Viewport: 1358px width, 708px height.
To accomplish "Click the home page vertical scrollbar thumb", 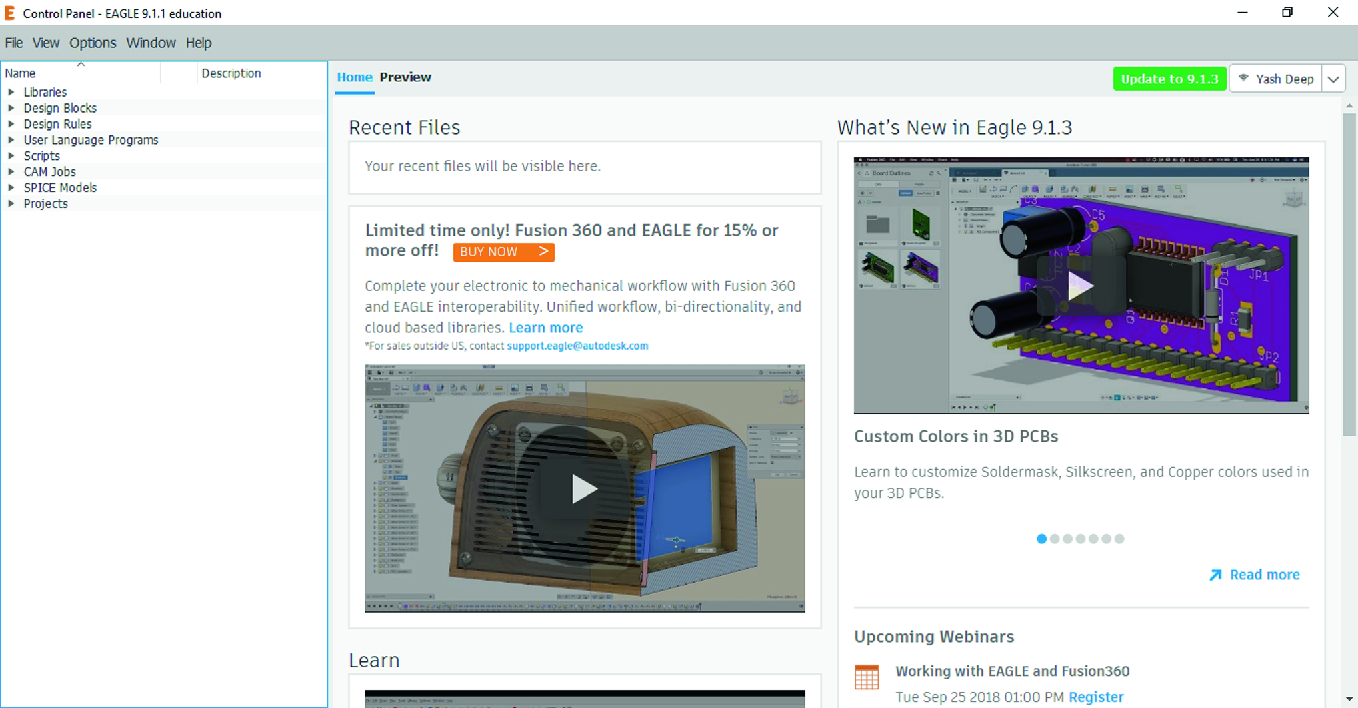I will (1349, 276).
